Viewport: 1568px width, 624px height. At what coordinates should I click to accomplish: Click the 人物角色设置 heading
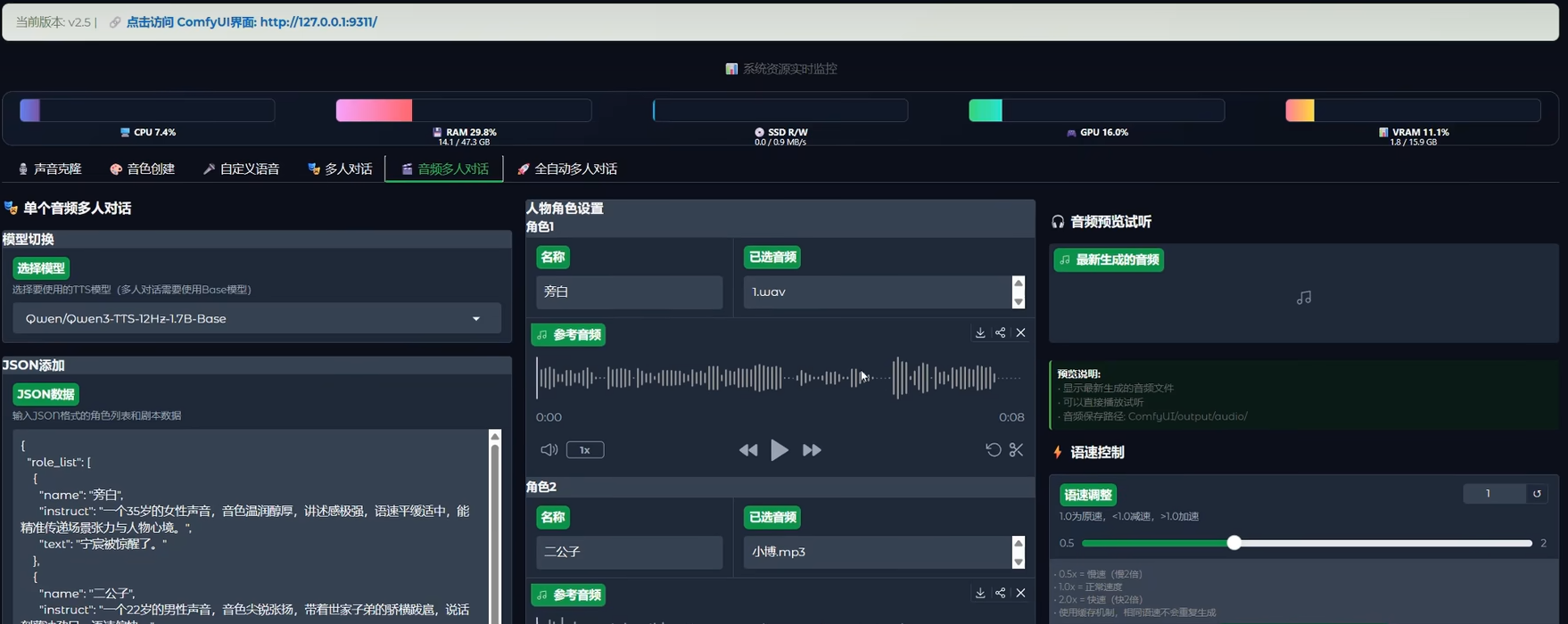click(565, 209)
